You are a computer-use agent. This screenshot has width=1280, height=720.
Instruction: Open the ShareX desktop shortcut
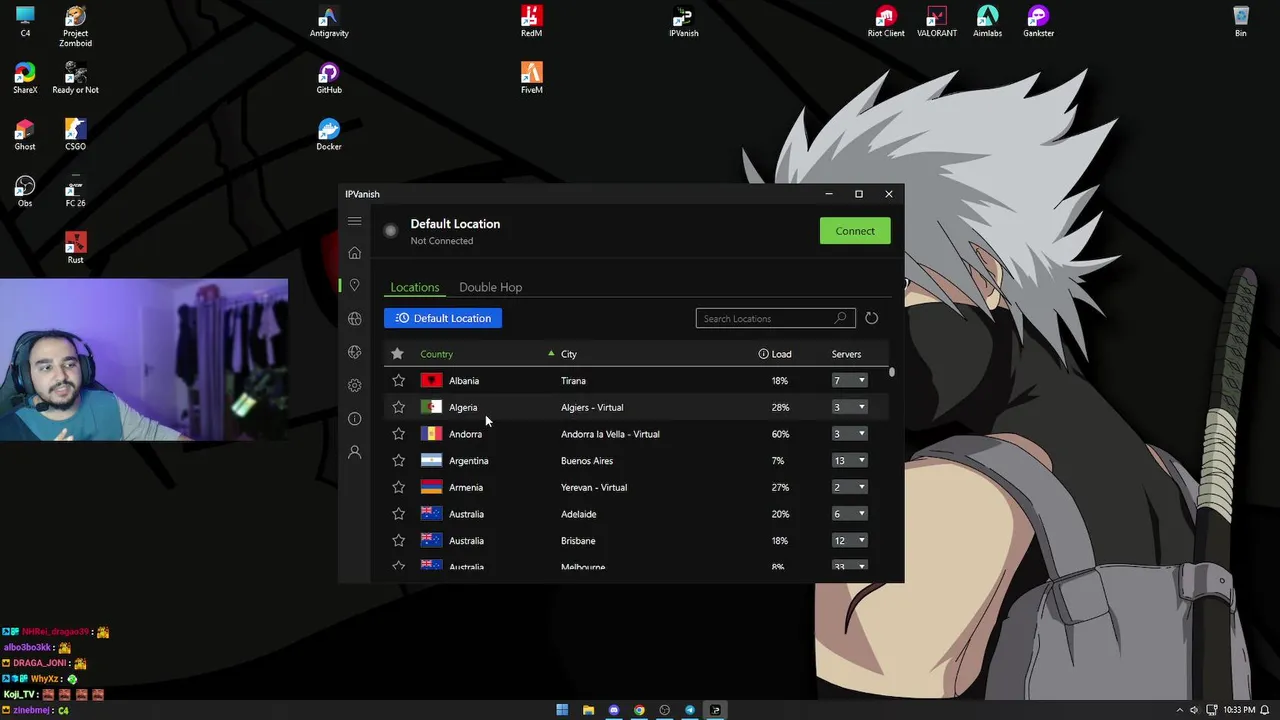click(x=25, y=78)
